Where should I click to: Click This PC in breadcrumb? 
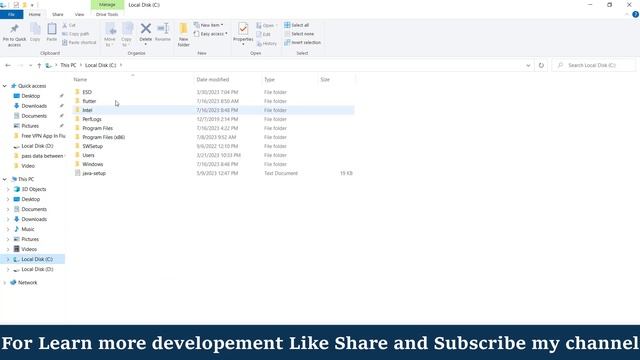[x=68, y=65]
